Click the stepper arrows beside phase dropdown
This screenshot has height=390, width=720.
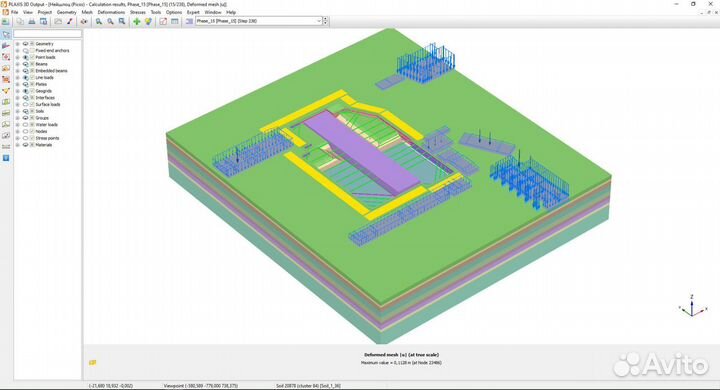pos(326,21)
